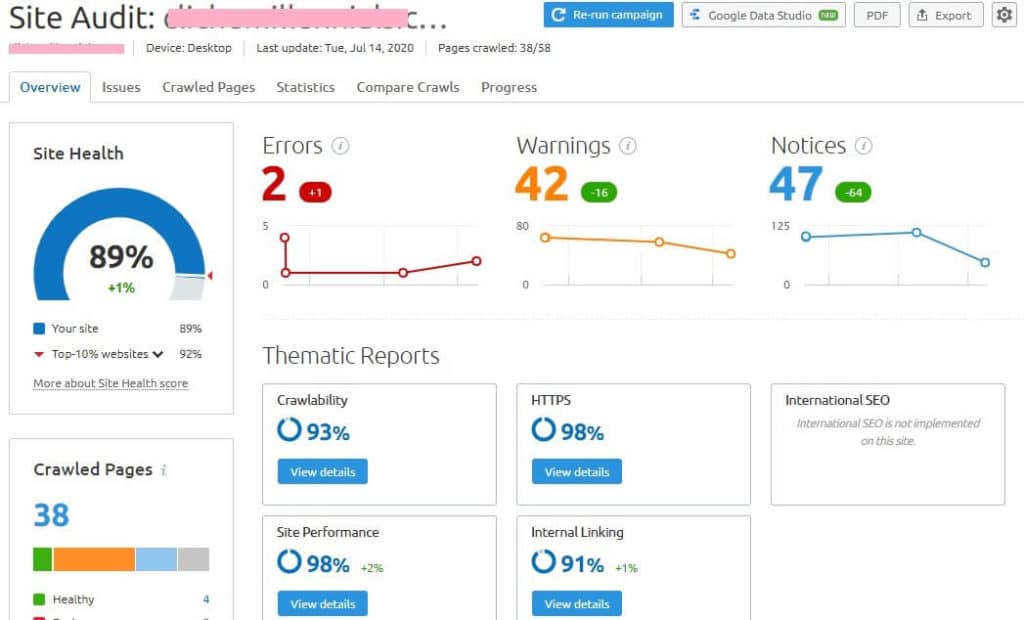Open the Progress tab

509,87
